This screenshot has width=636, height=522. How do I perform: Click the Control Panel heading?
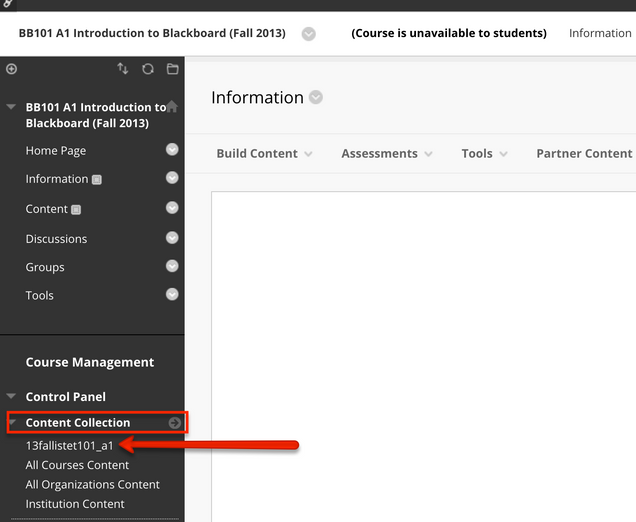[66, 397]
